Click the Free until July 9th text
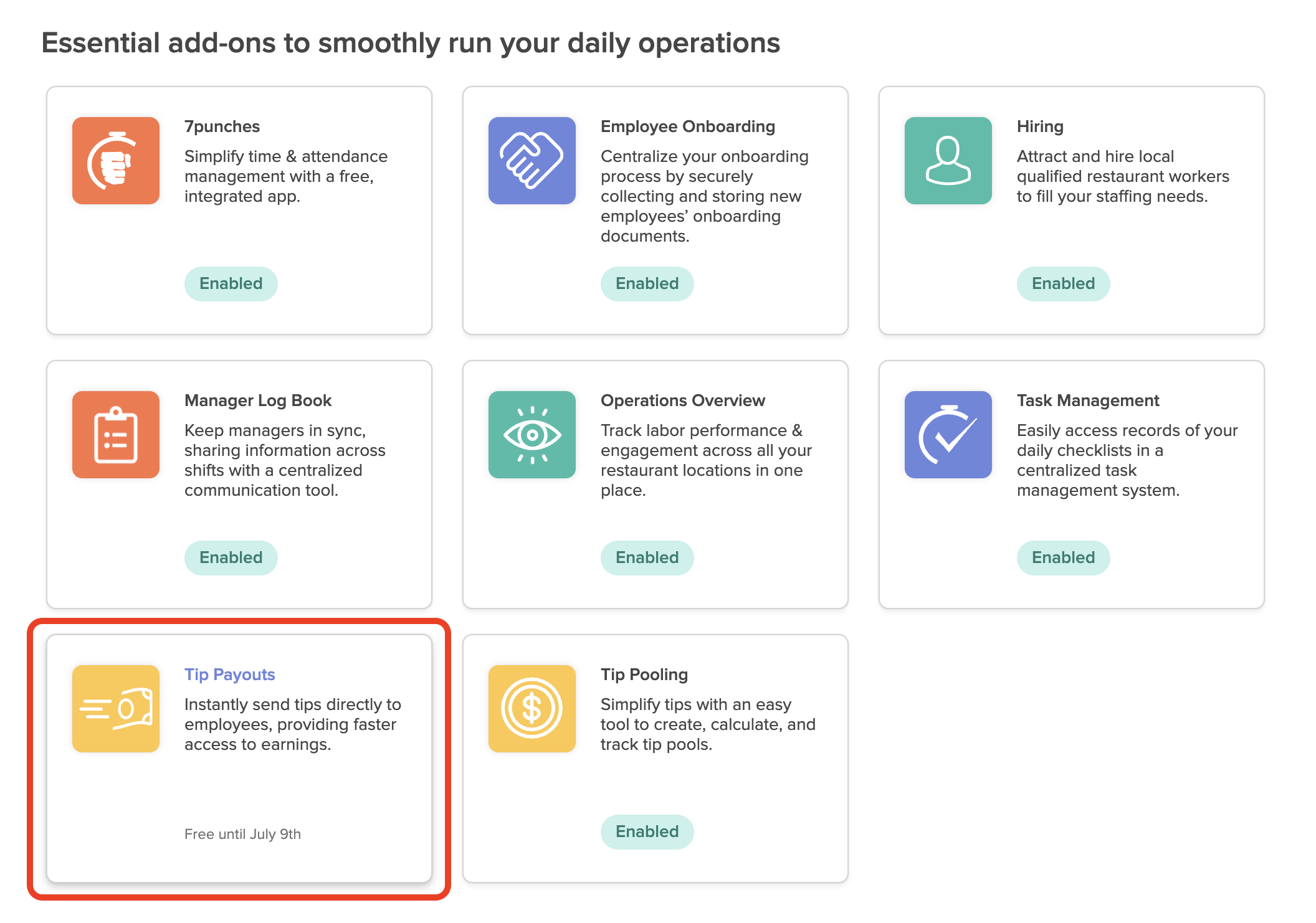 point(243,834)
